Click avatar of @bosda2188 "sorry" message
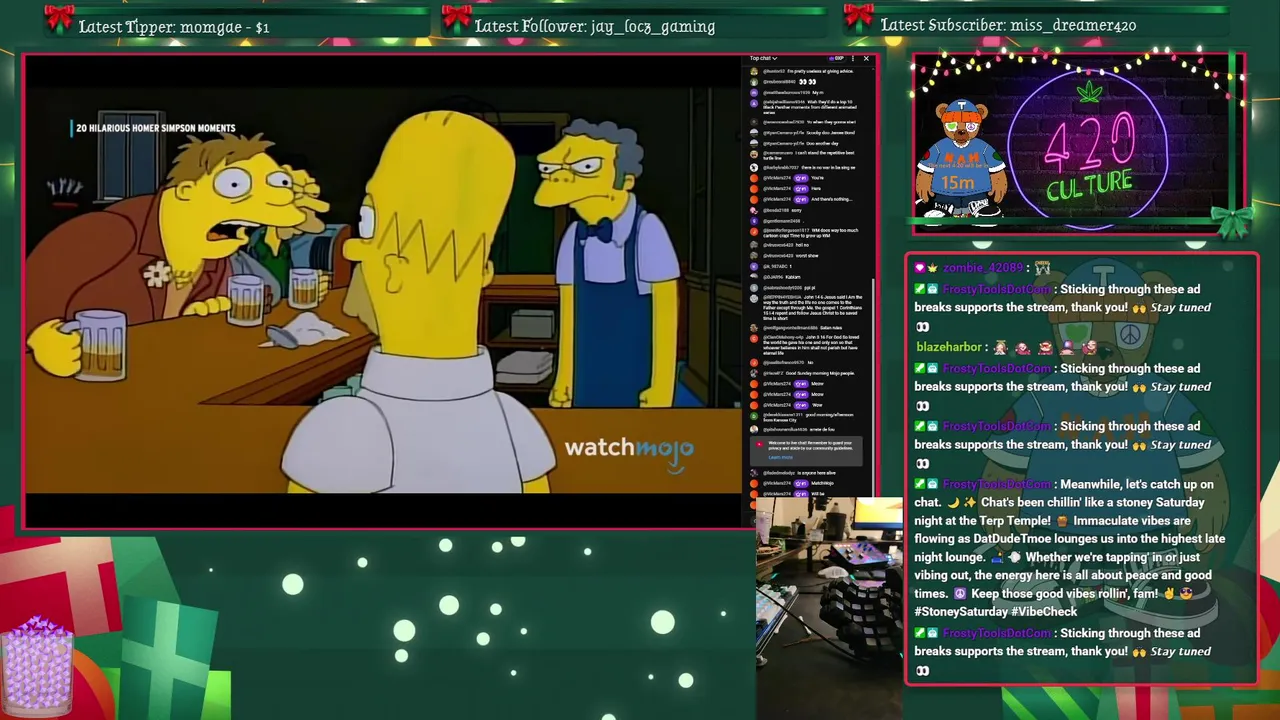This screenshot has width=1280, height=720. 754,210
